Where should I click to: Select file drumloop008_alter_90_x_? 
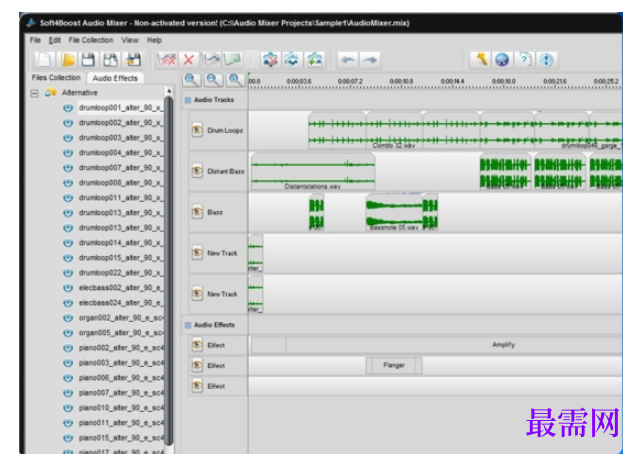pyautogui.click(x=121, y=183)
